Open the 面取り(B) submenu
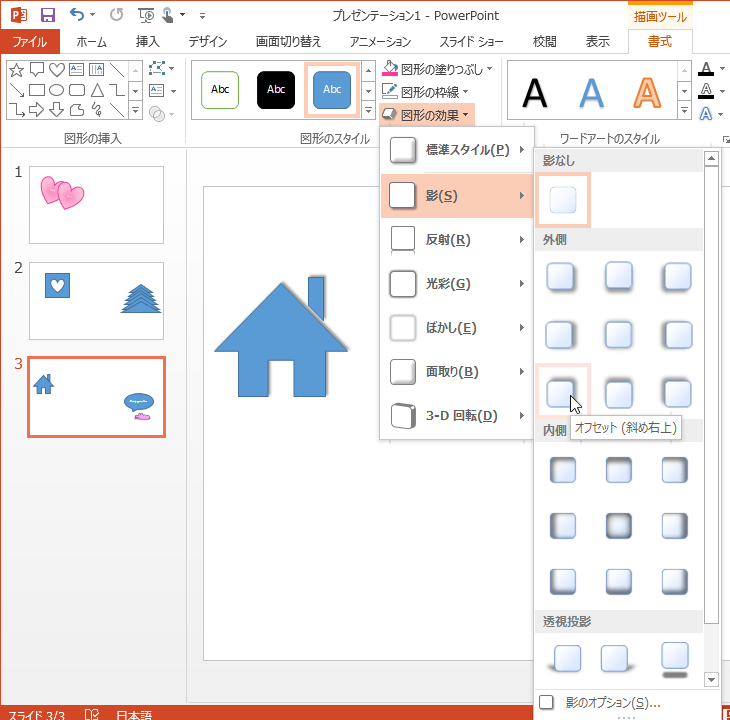 click(x=457, y=371)
